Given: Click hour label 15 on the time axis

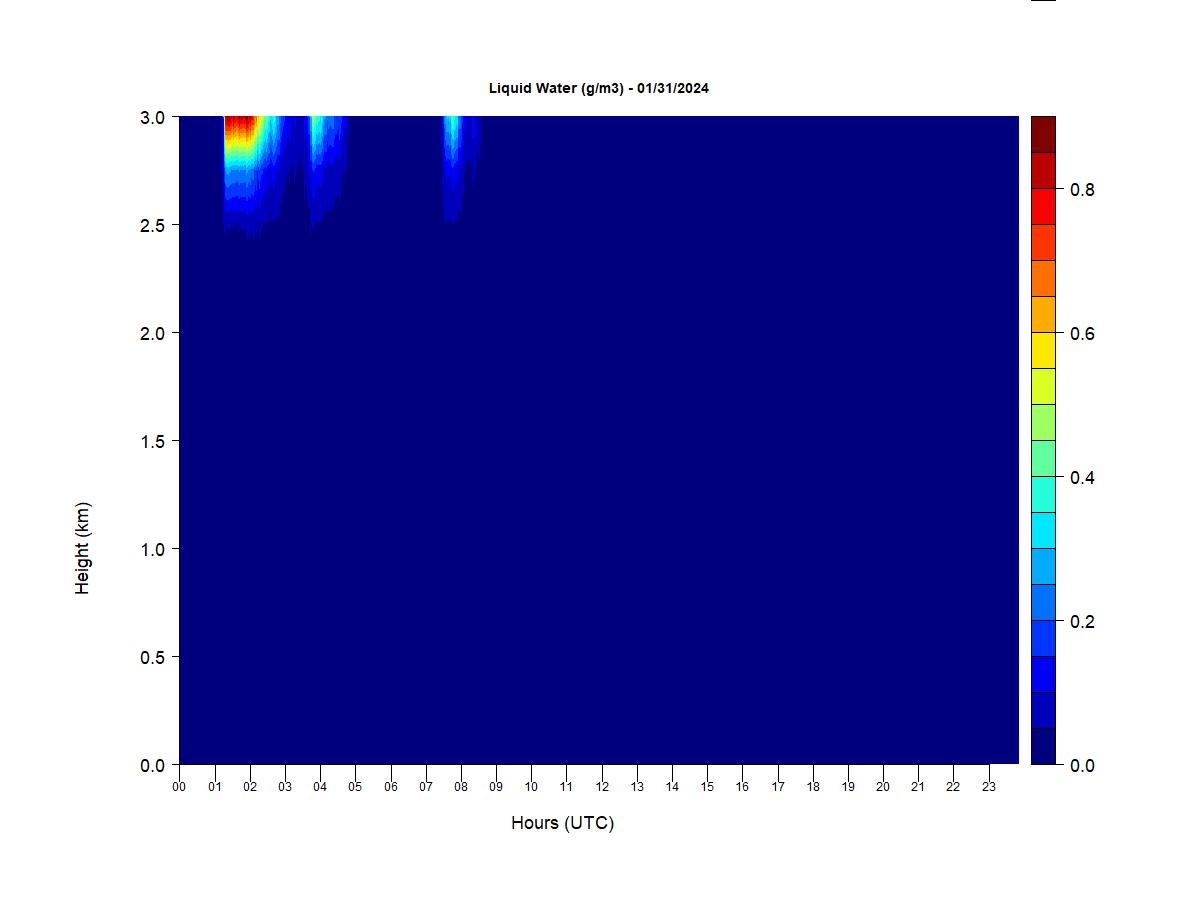Looking at the screenshot, I should tap(707, 787).
